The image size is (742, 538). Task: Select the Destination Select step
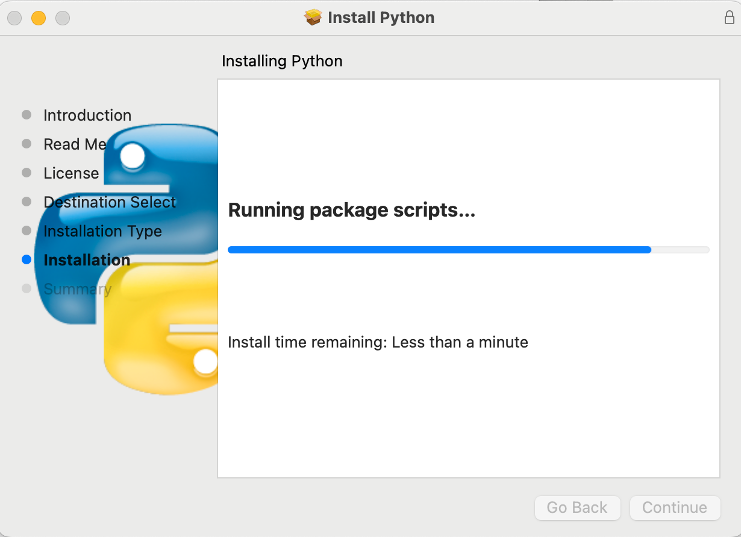[x=109, y=202]
